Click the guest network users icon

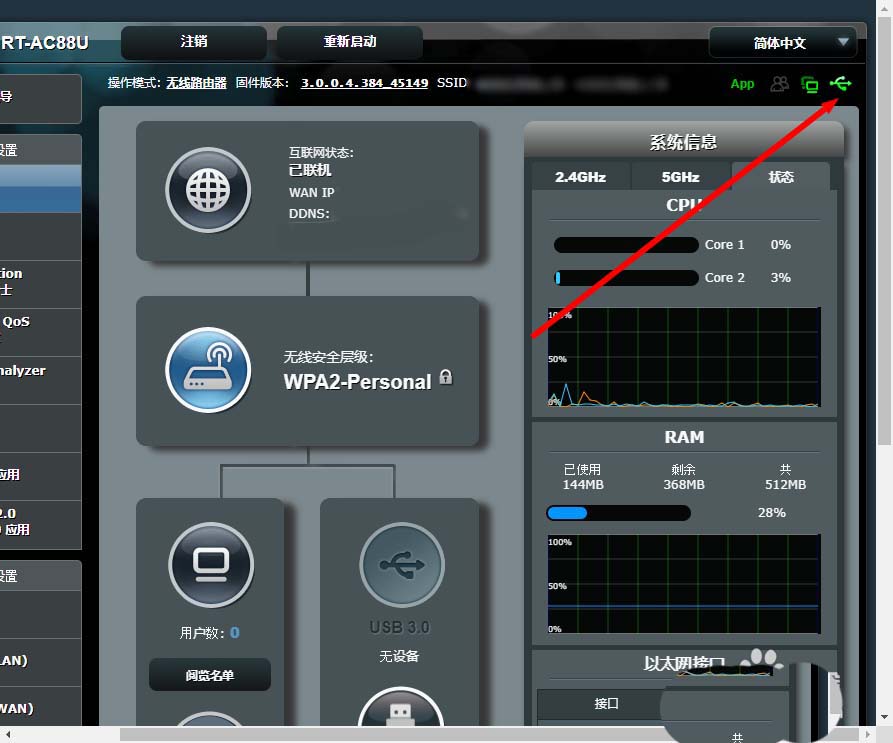779,84
